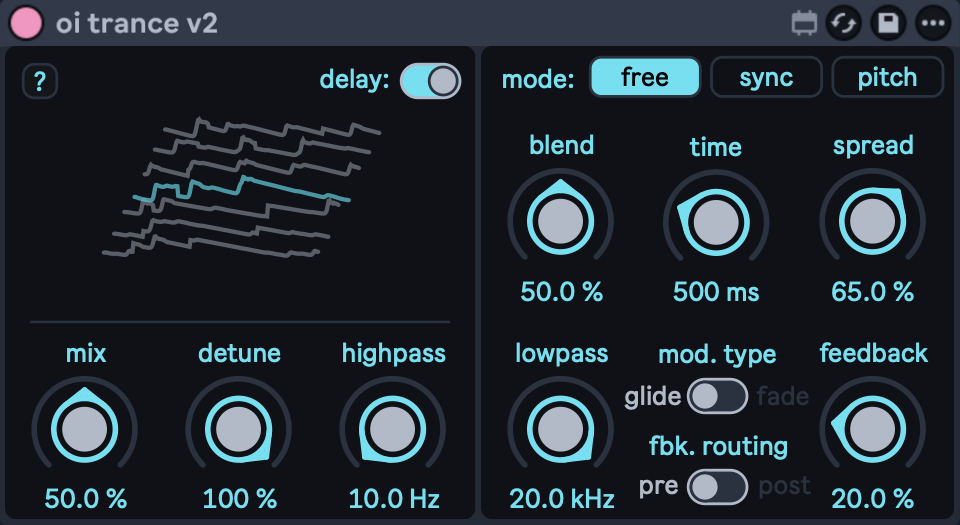
Task: Select the free mode tab
Action: (645, 78)
